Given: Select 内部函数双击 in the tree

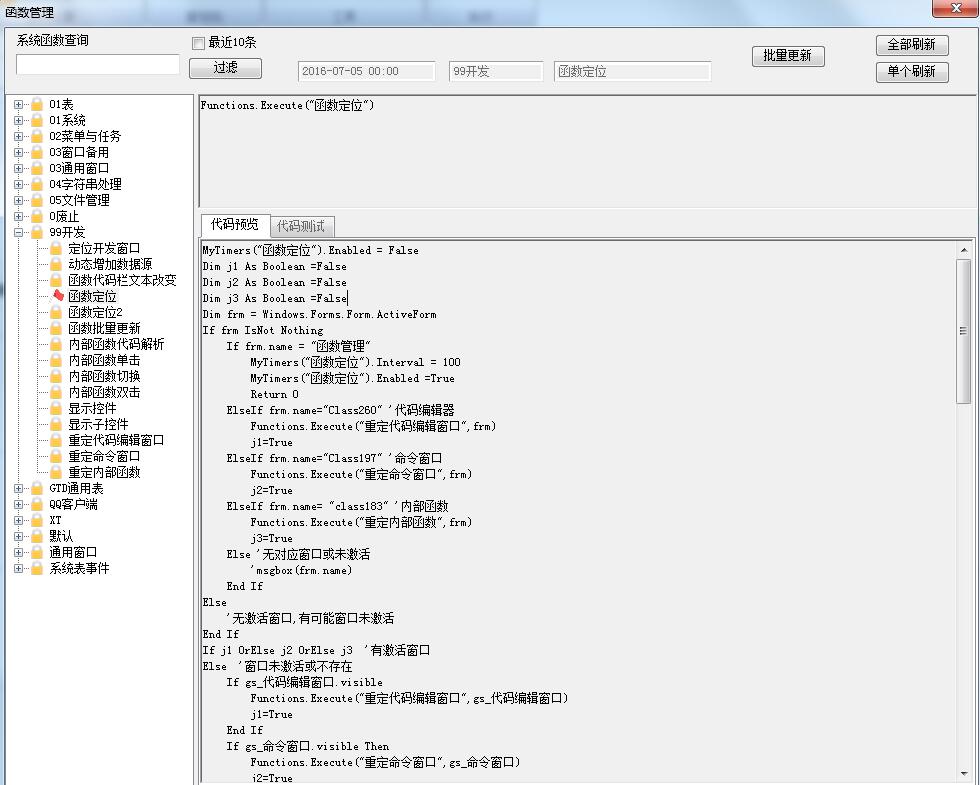Looking at the screenshot, I should [104, 392].
